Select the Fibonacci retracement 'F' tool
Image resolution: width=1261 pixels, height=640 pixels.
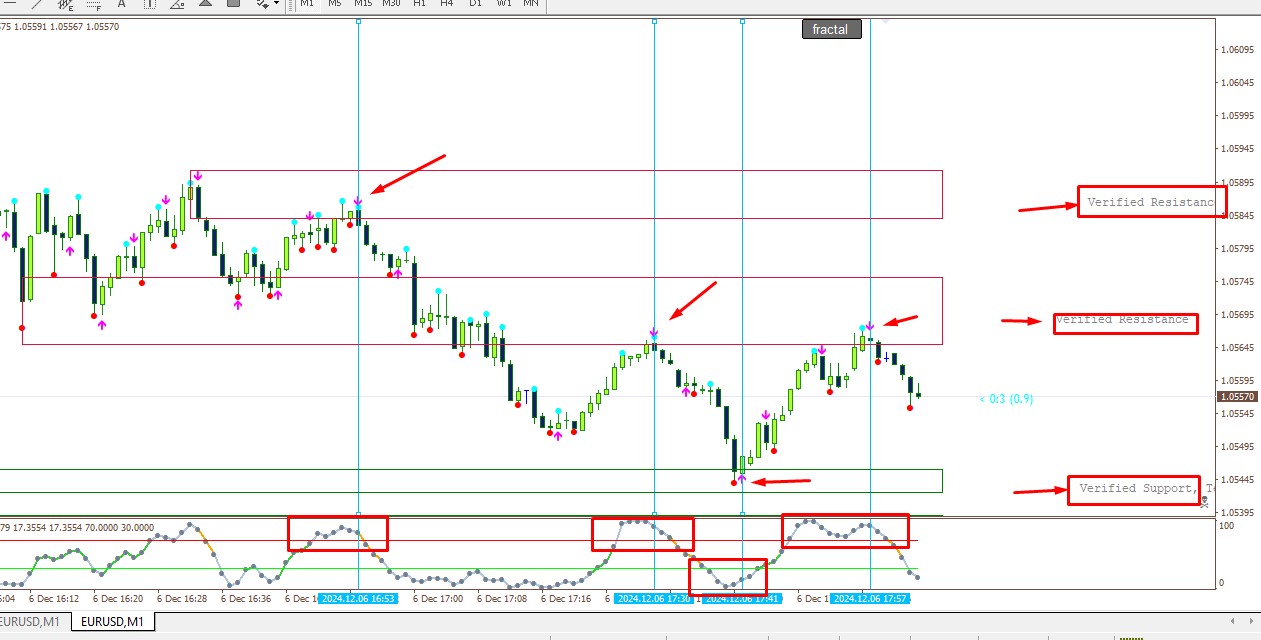pos(93,4)
